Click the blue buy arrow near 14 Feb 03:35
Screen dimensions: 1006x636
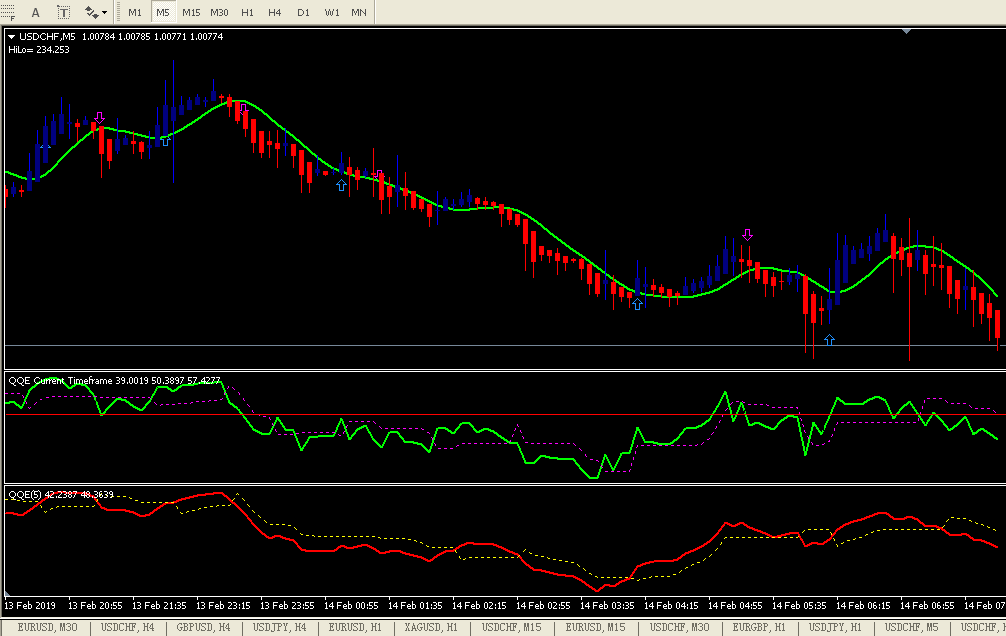tap(637, 304)
